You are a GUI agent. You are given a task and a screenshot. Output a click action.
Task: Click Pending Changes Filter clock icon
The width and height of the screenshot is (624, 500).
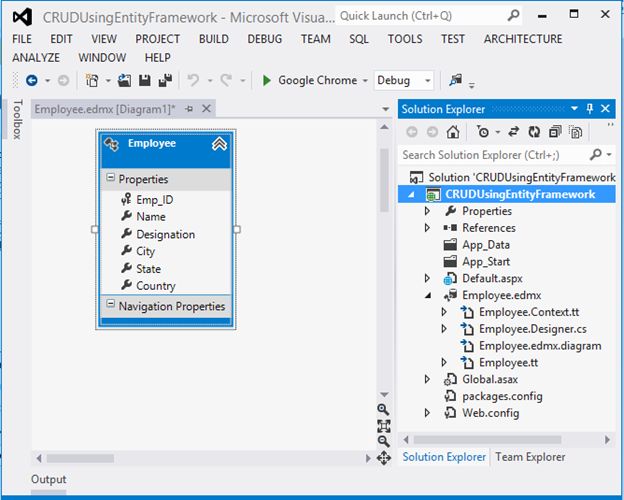(483, 132)
